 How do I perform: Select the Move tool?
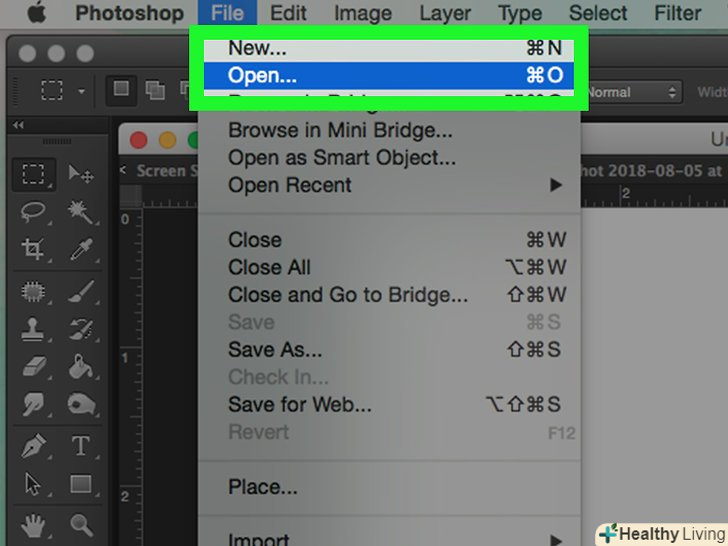click(80, 174)
